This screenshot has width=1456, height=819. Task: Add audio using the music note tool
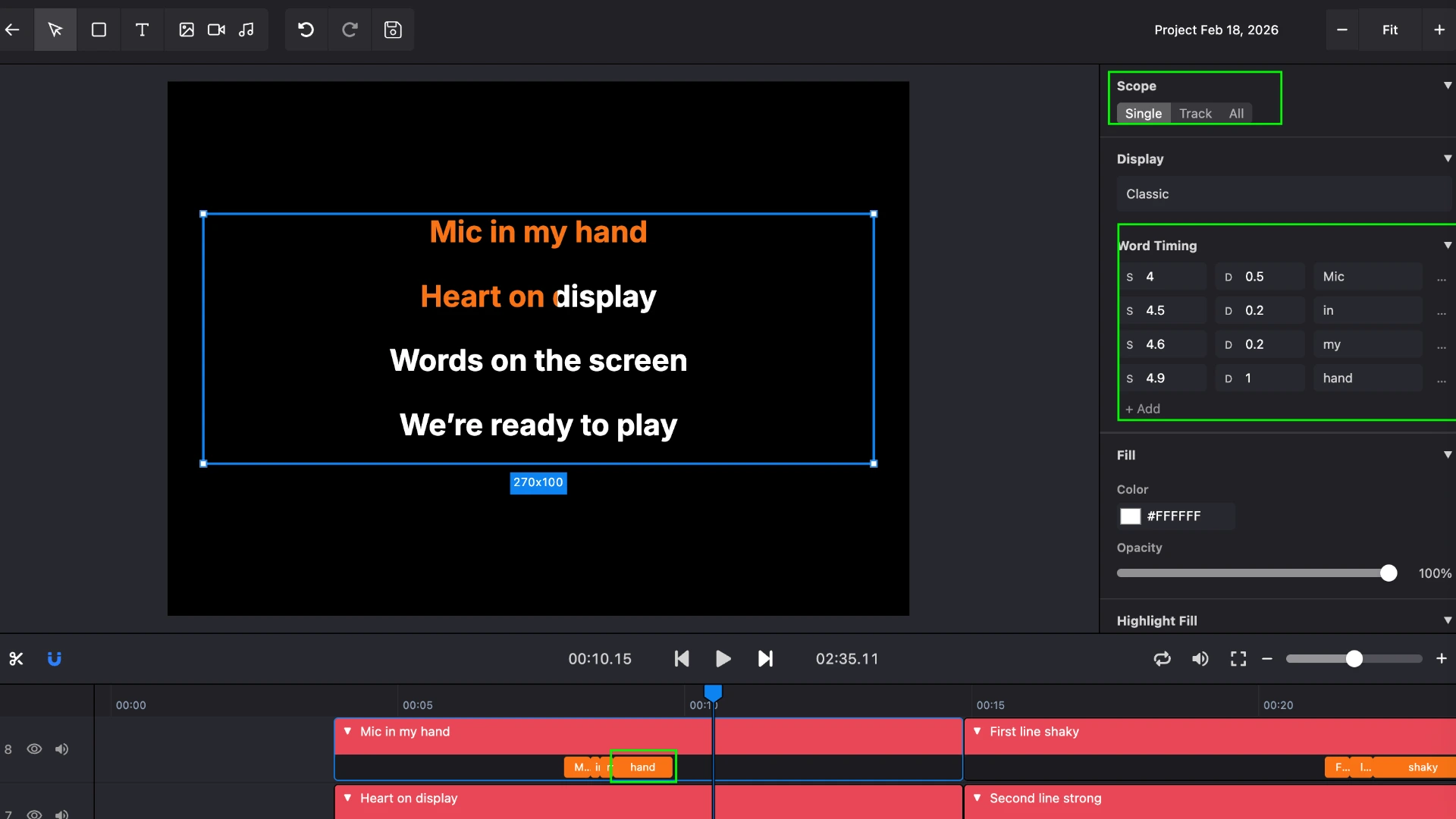tap(246, 30)
